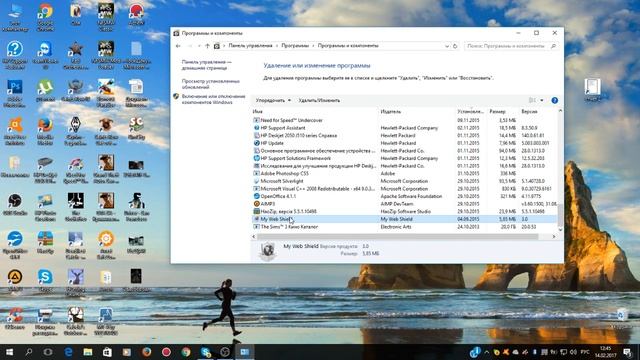
Task: Click the right arrow of the horizontal scrollbar
Action: tap(554, 237)
